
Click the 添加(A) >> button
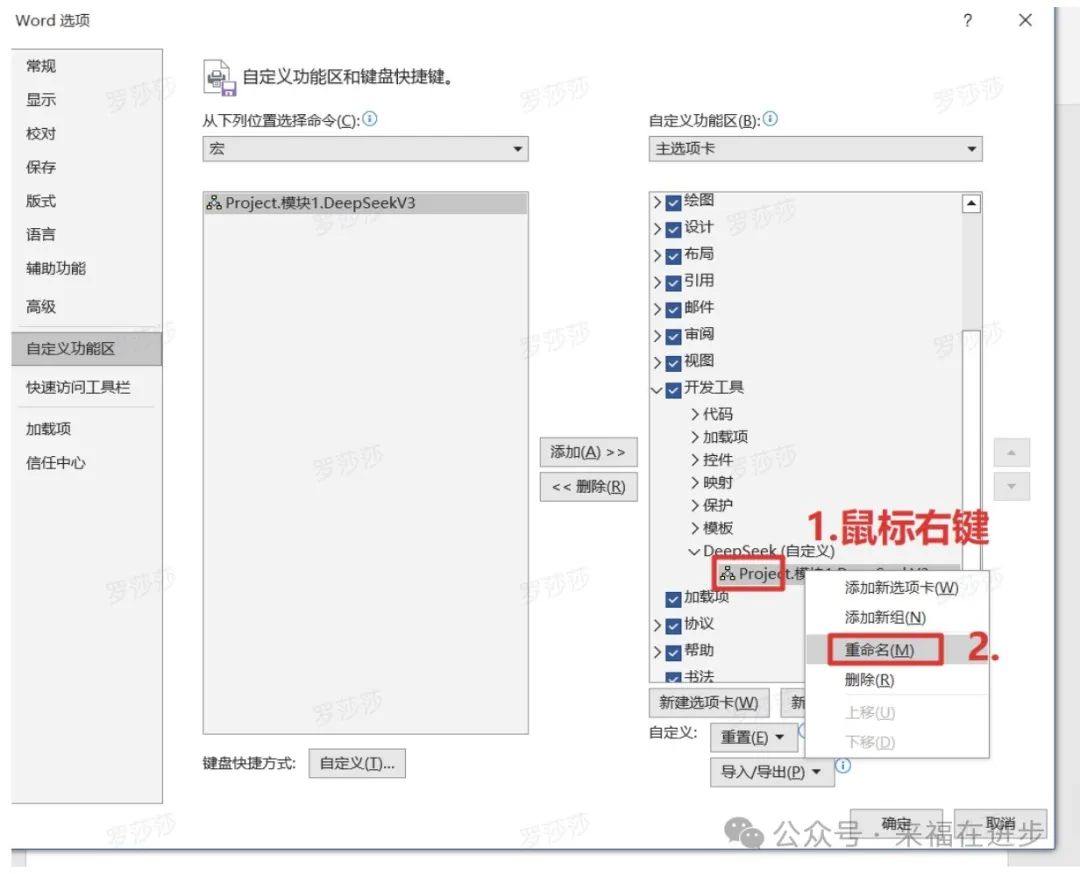click(588, 453)
